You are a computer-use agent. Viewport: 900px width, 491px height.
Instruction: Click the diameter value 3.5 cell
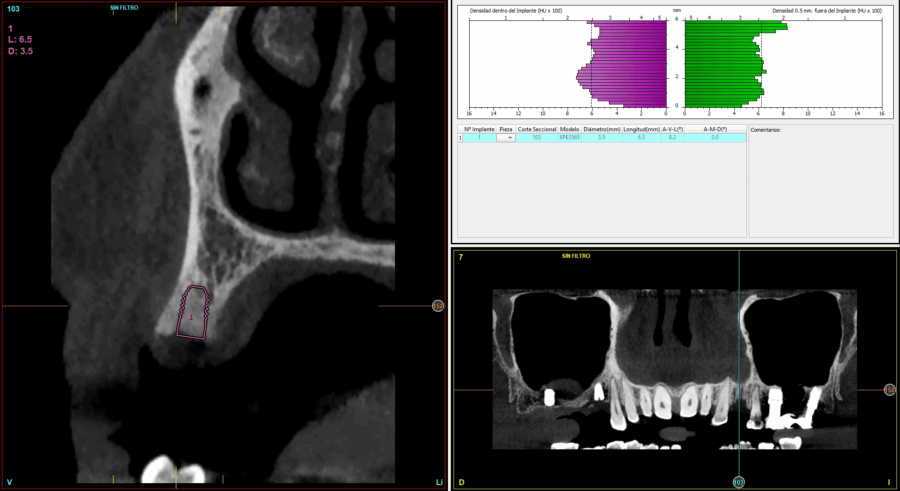point(602,138)
